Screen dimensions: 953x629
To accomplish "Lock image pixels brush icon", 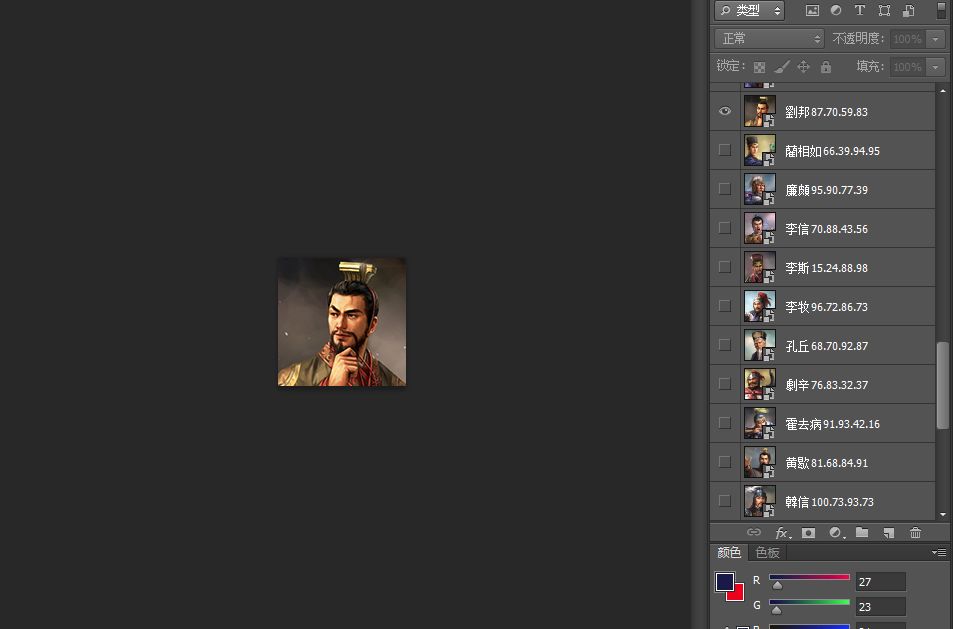I will coord(782,67).
